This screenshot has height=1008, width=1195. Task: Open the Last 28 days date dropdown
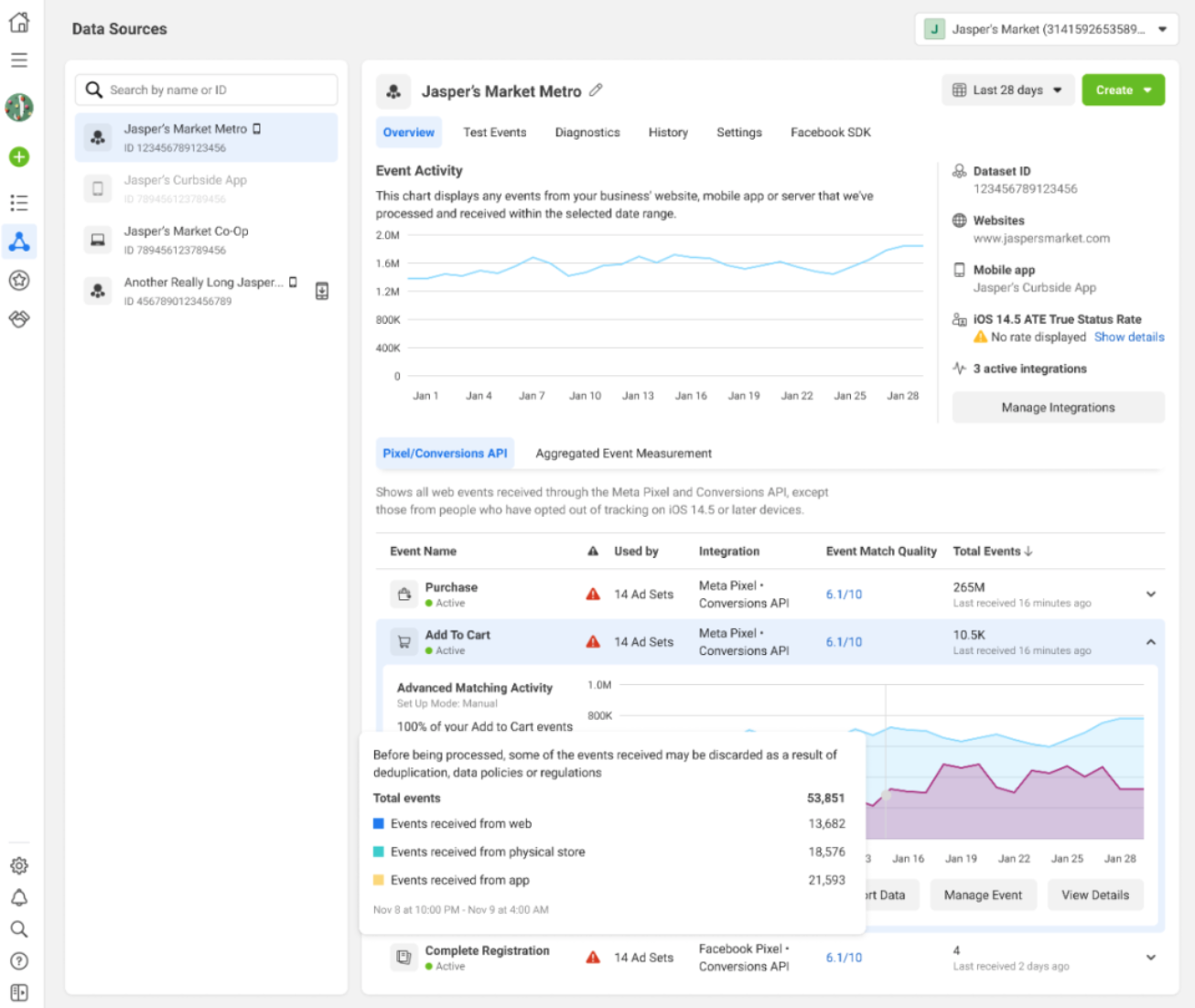tap(1007, 91)
